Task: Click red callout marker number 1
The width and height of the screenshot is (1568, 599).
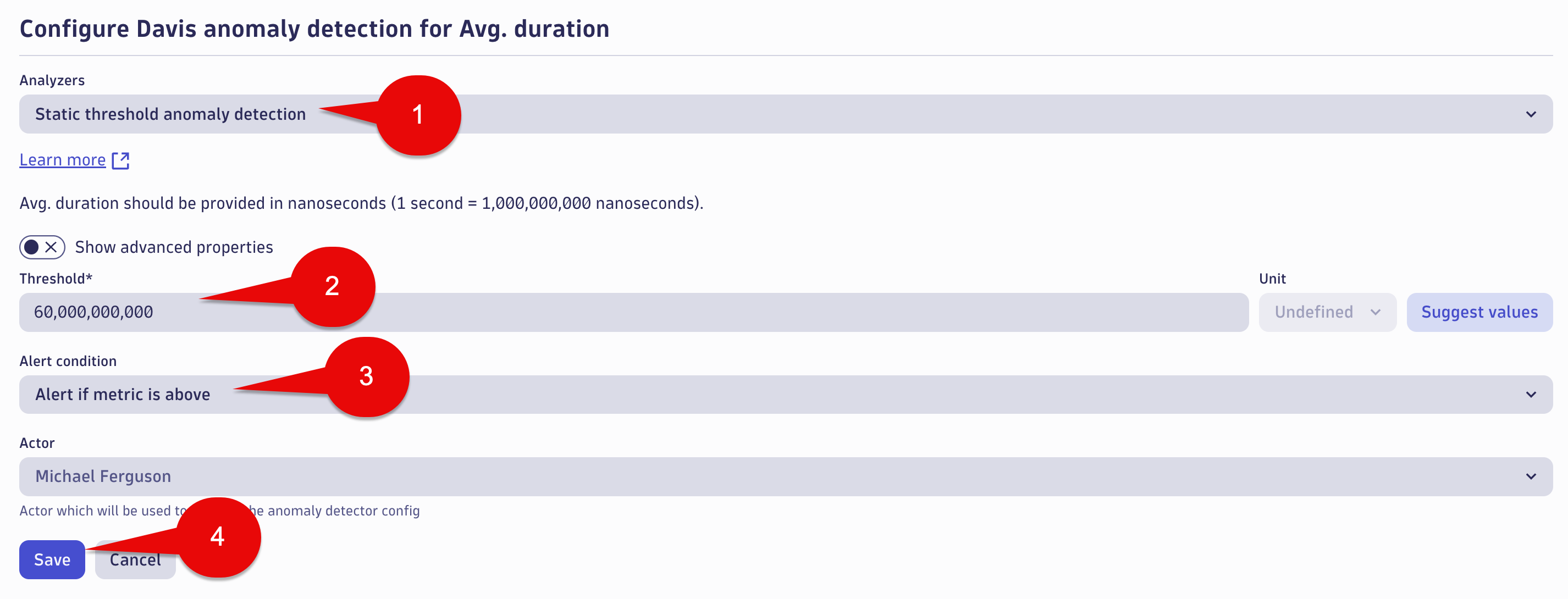Action: pos(418,115)
